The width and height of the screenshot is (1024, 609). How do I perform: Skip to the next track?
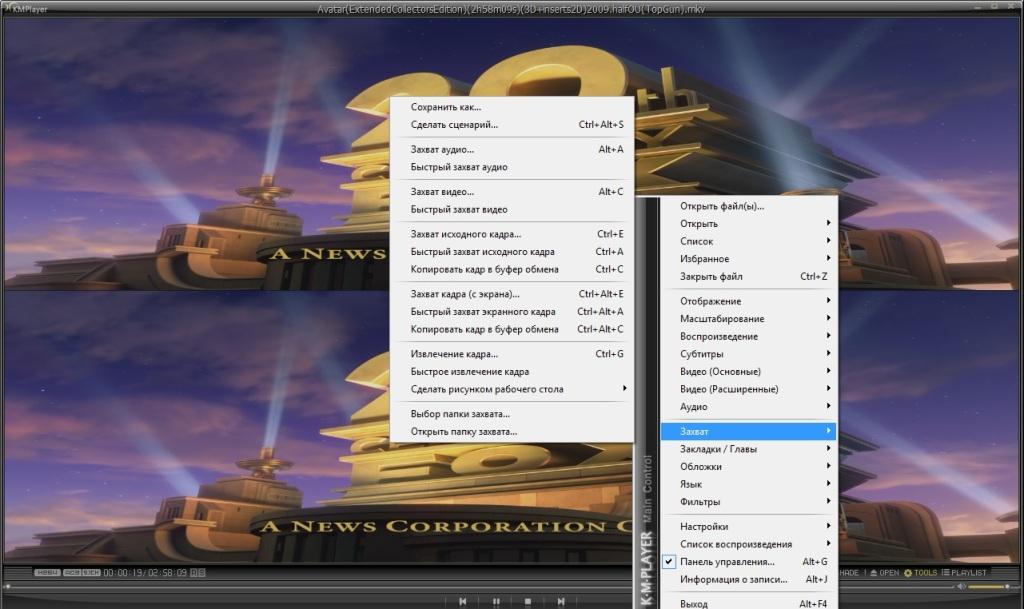click(559, 601)
